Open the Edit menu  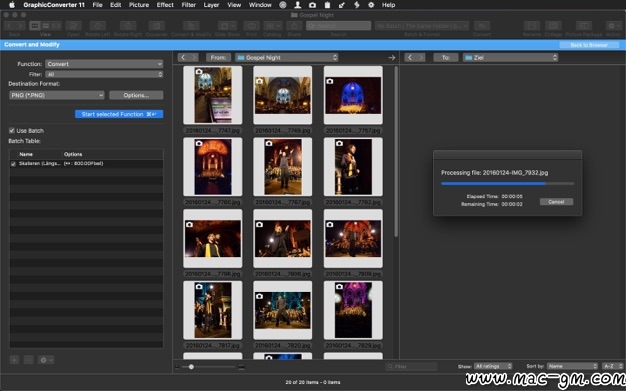pos(115,5)
